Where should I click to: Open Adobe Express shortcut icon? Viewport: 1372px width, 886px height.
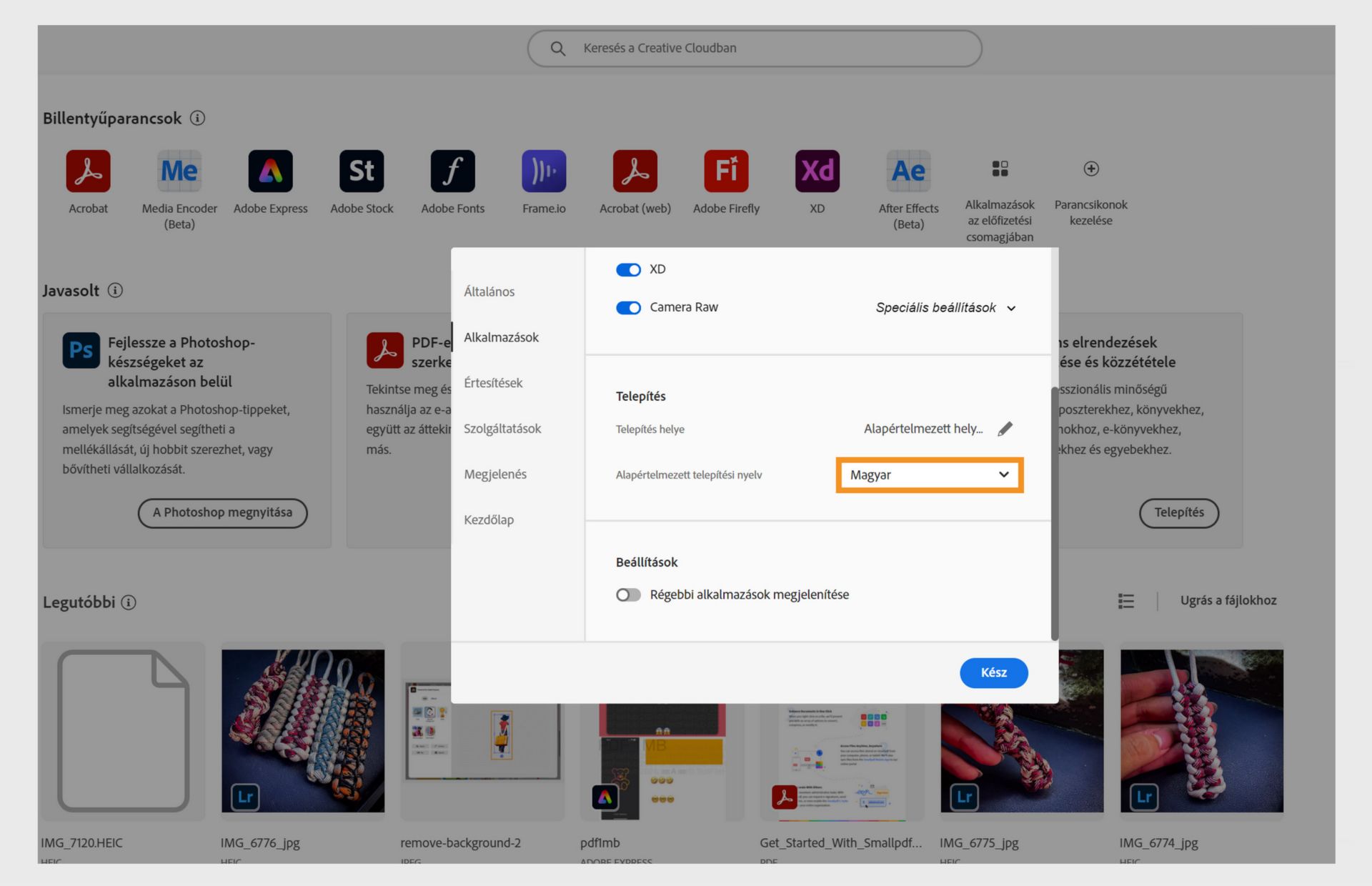pyautogui.click(x=270, y=171)
